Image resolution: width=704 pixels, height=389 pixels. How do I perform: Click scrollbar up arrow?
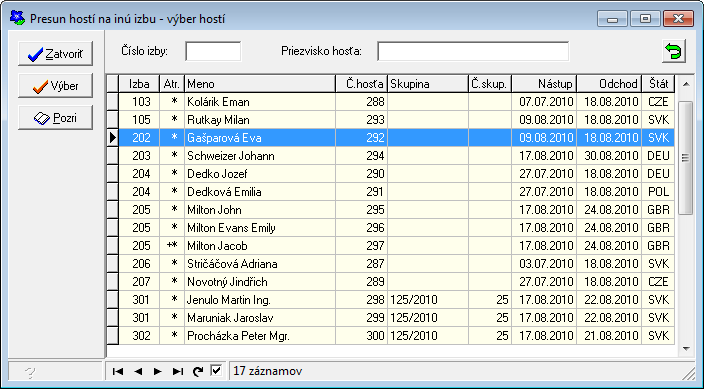[x=686, y=84]
